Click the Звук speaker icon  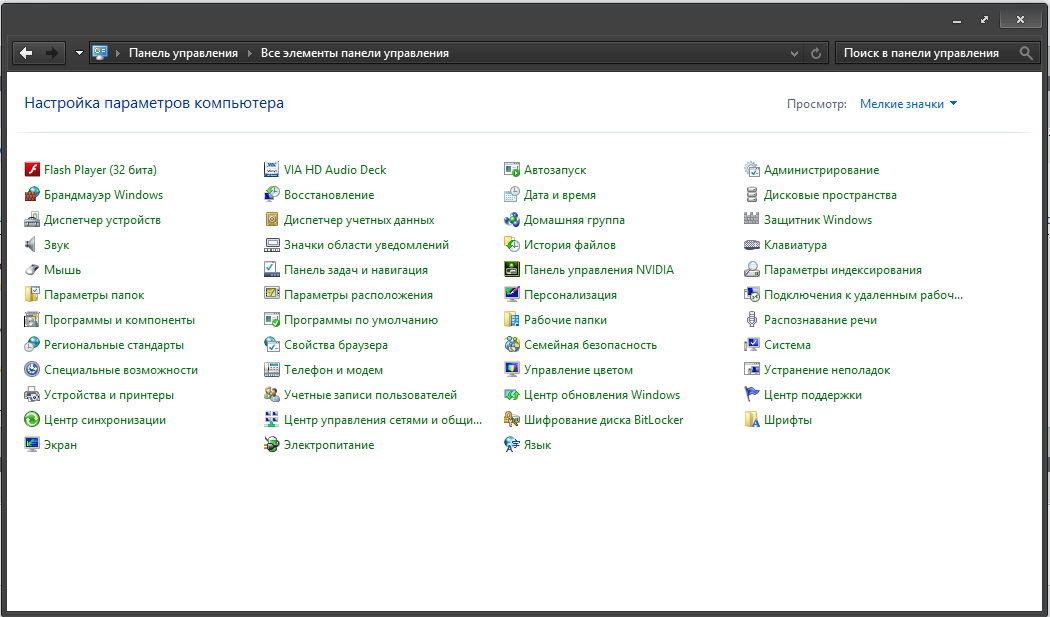tap(31, 245)
